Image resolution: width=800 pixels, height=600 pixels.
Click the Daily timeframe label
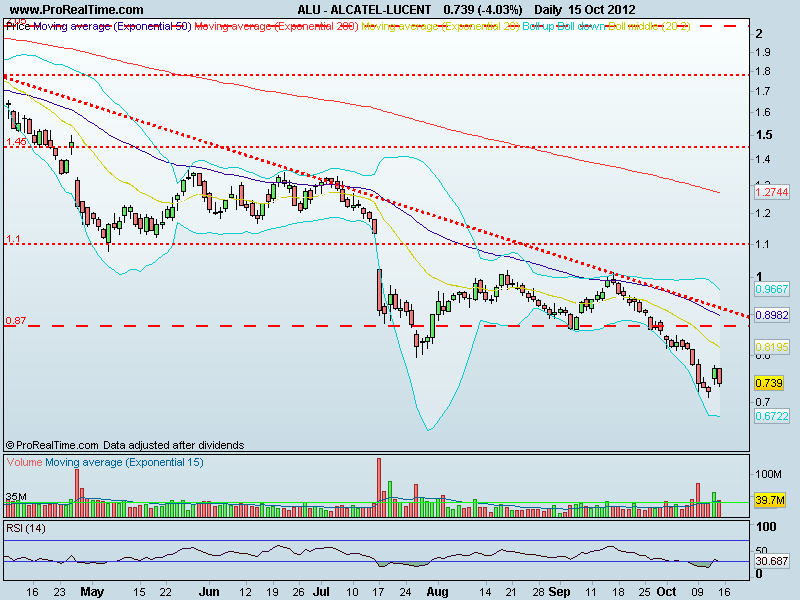(x=548, y=10)
